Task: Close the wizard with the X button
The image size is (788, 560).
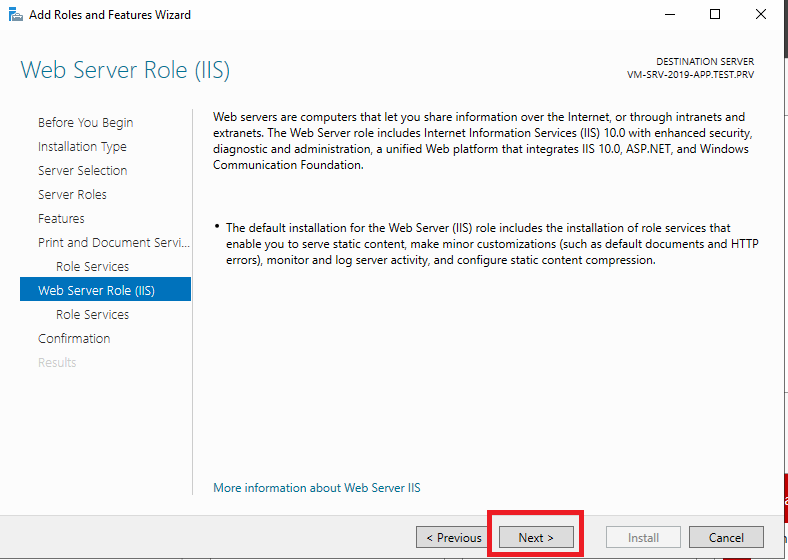Action: [761, 15]
